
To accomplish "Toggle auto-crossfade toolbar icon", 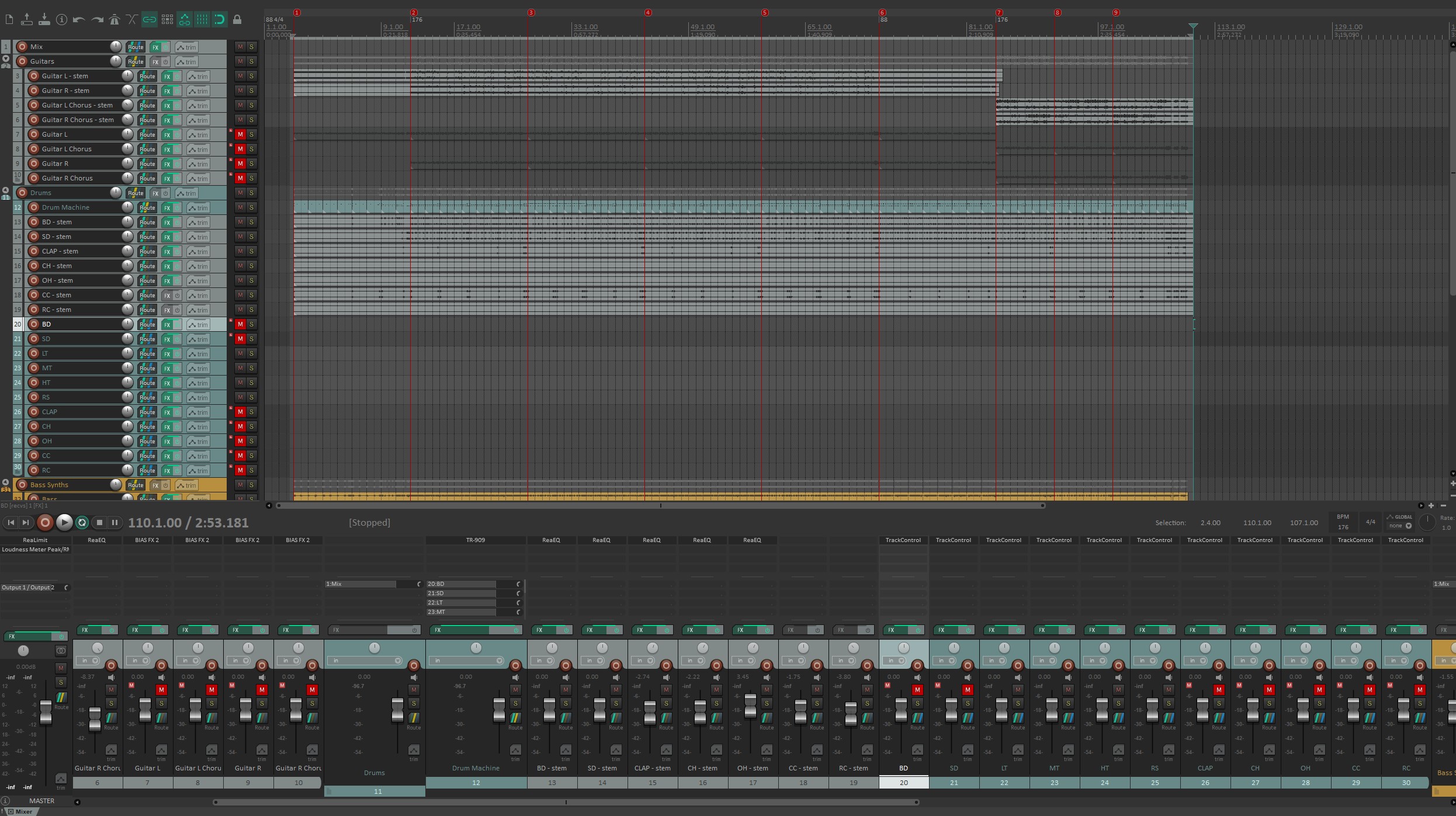I will (x=132, y=19).
